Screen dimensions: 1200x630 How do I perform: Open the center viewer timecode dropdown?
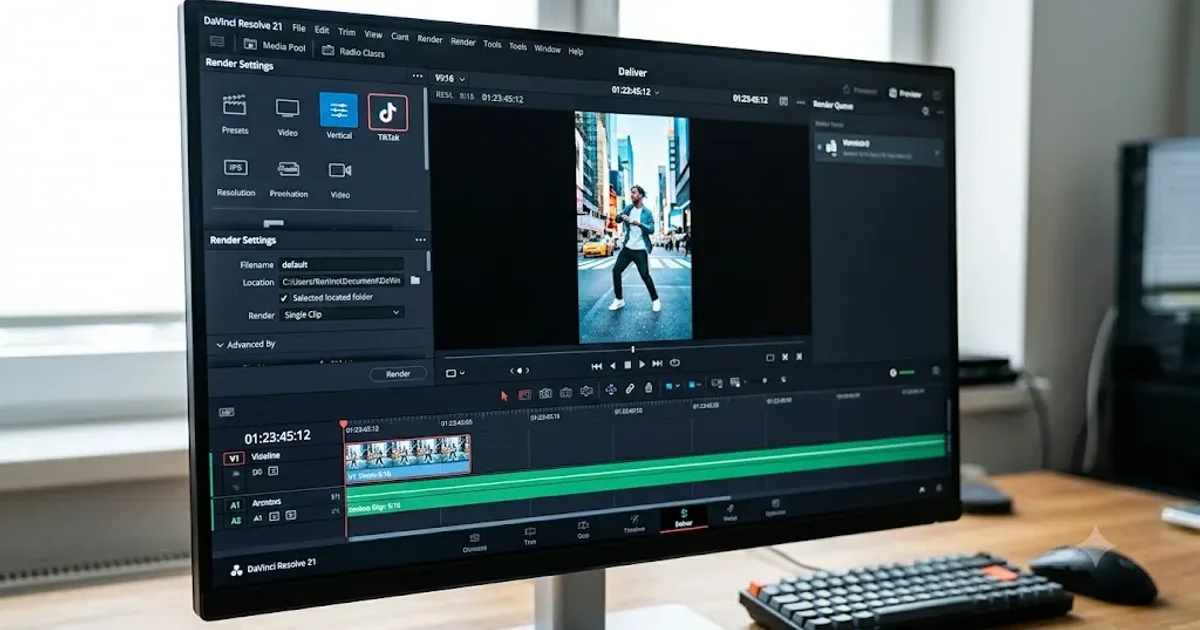[635, 91]
